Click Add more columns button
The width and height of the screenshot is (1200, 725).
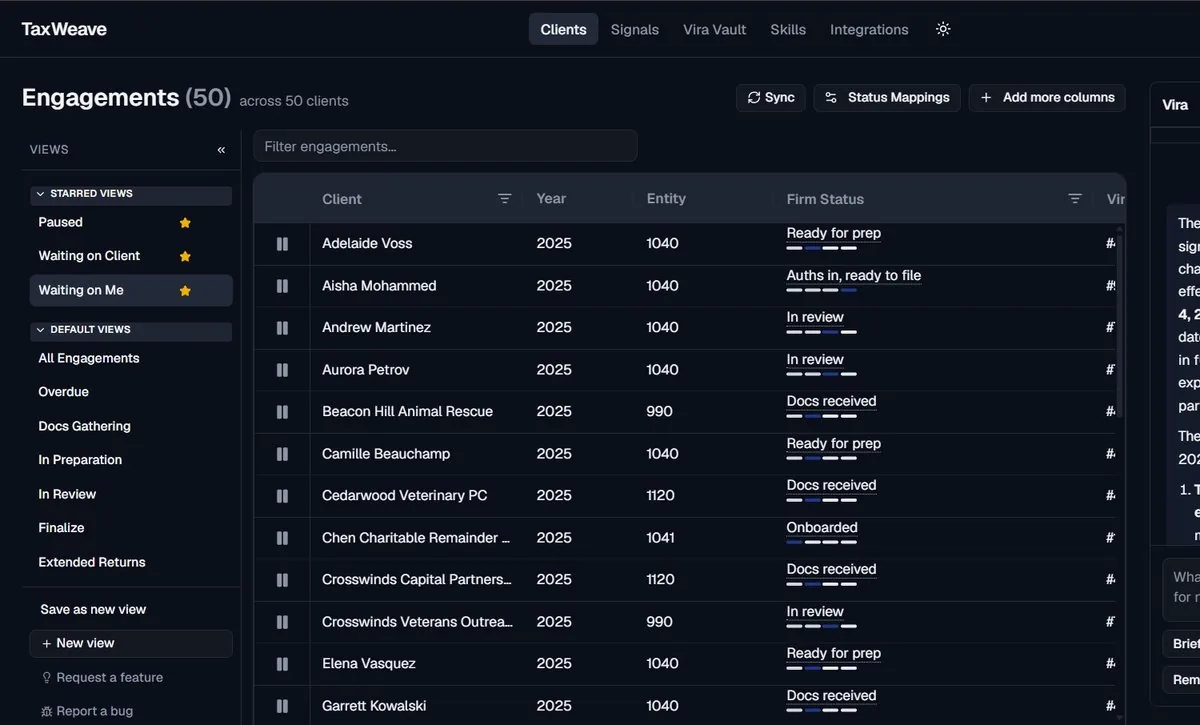pyautogui.click(x=1047, y=98)
